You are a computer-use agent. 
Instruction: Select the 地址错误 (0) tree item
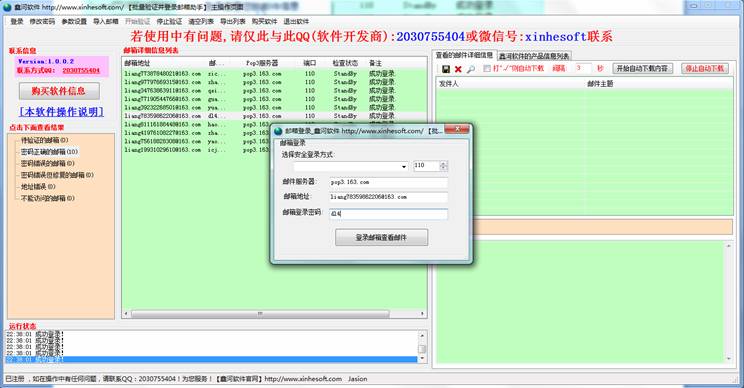[x=38, y=186]
